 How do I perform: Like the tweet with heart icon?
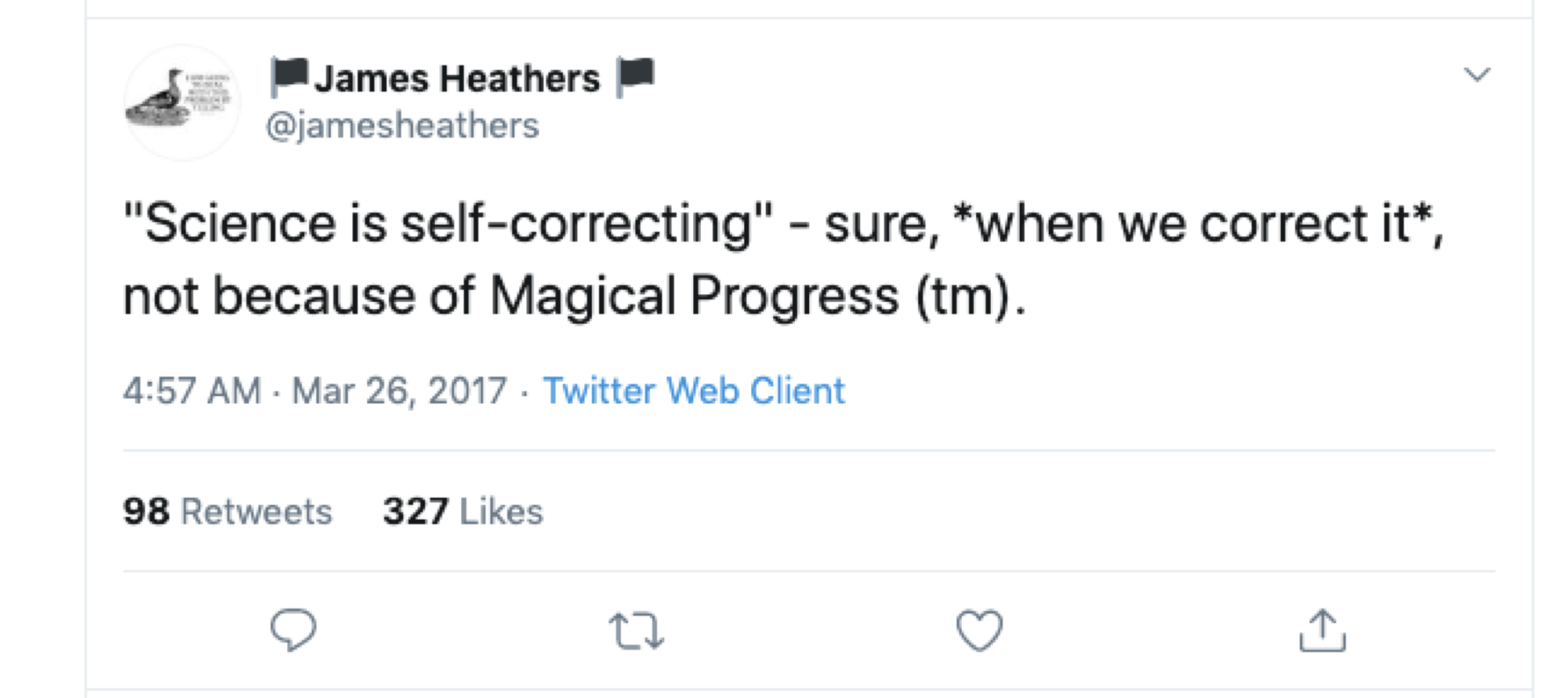click(x=979, y=629)
